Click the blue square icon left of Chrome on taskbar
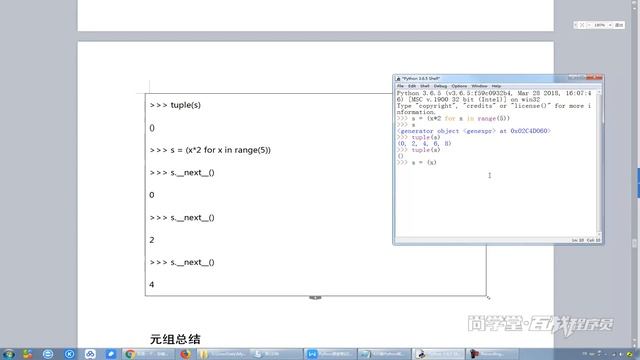The image size is (640, 360). click(111, 354)
